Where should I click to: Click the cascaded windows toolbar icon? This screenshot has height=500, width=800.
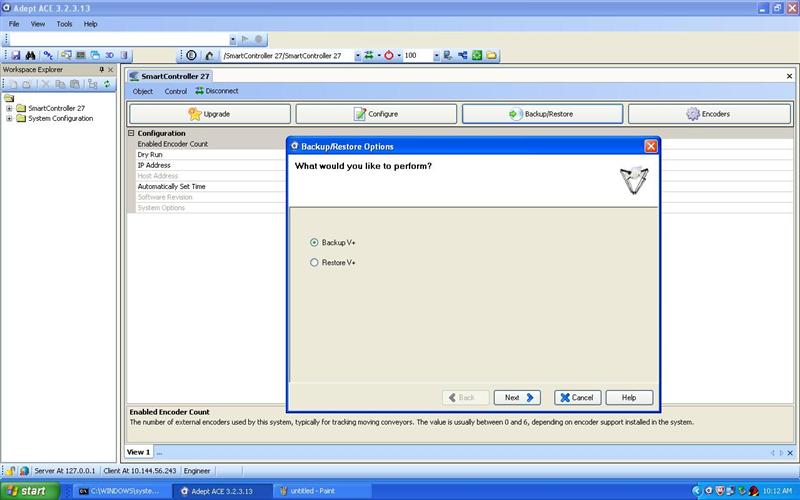click(95, 55)
